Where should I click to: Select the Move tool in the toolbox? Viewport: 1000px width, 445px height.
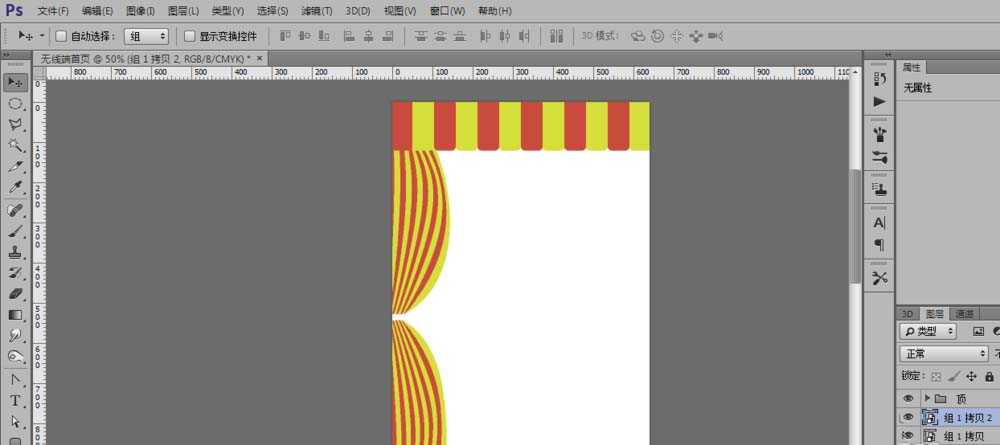[x=16, y=81]
